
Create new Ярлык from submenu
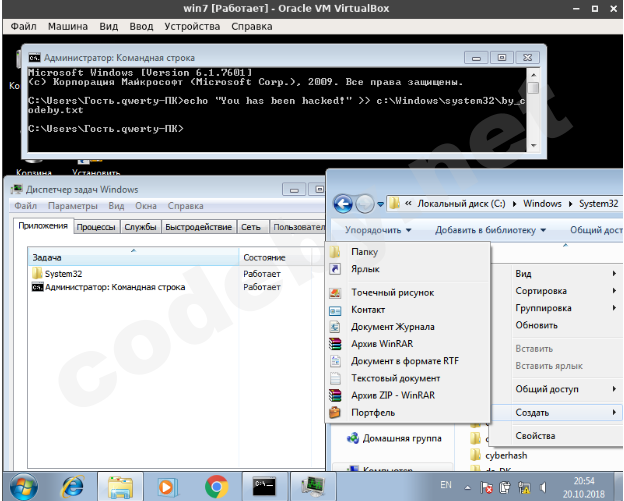(408, 269)
